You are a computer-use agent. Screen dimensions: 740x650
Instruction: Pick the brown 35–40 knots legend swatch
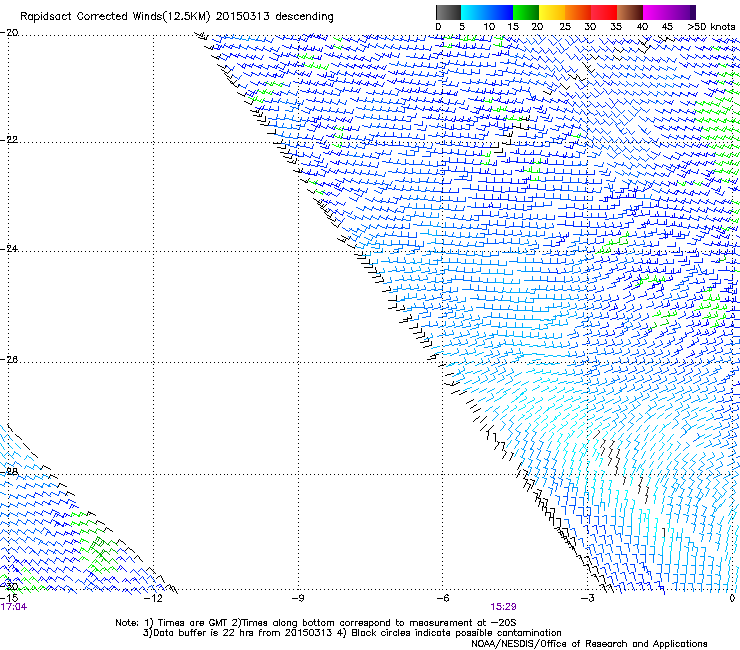[630, 12]
